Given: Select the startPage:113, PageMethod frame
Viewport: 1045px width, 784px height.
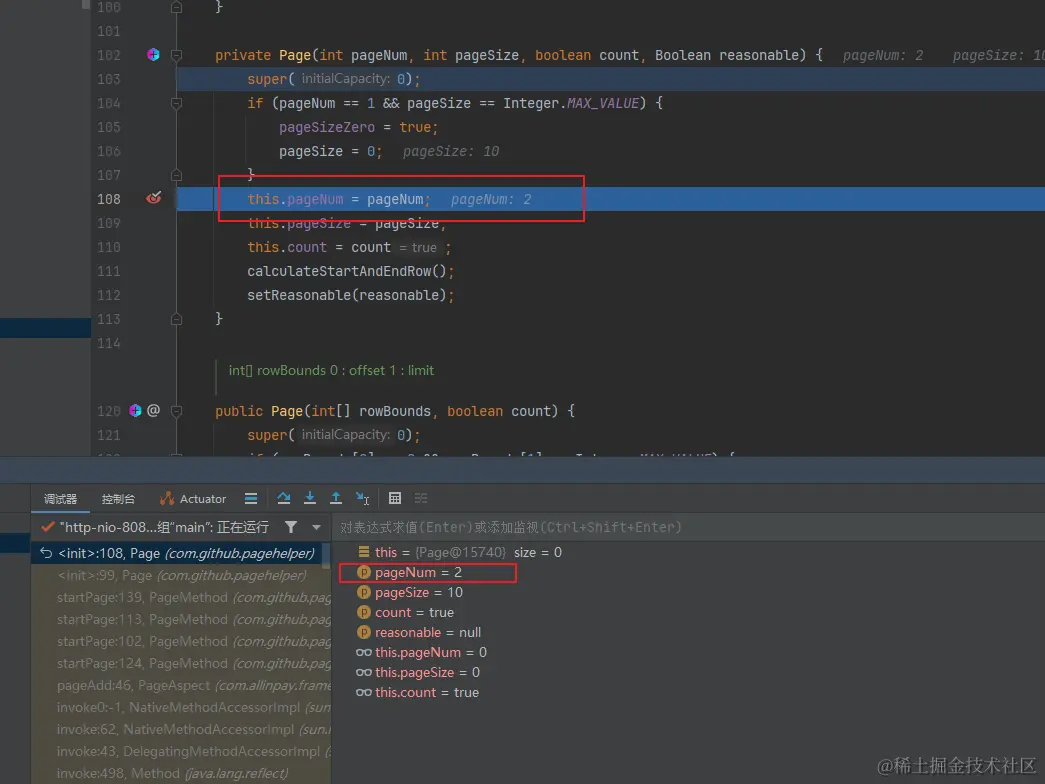Looking at the screenshot, I should (x=180, y=619).
